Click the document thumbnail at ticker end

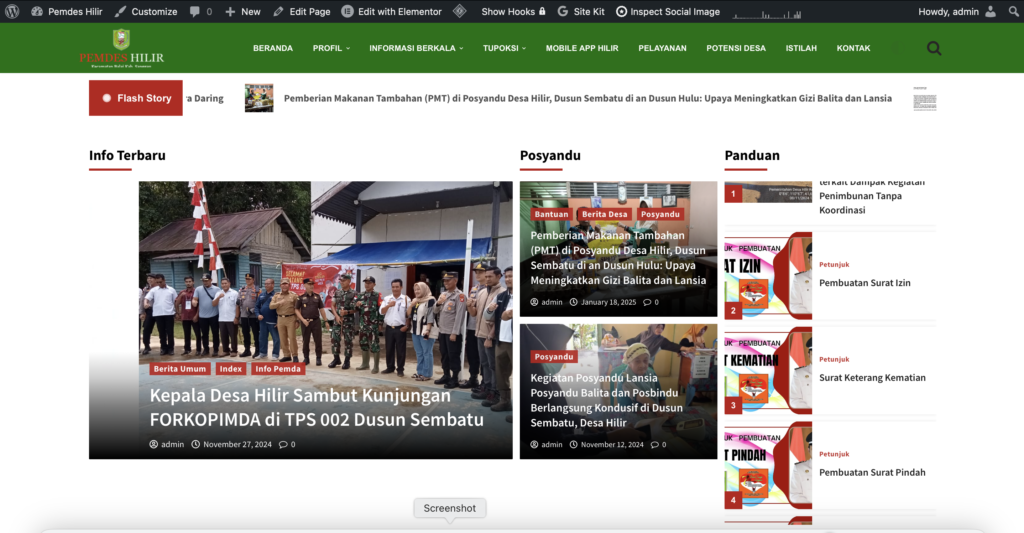pos(925,98)
